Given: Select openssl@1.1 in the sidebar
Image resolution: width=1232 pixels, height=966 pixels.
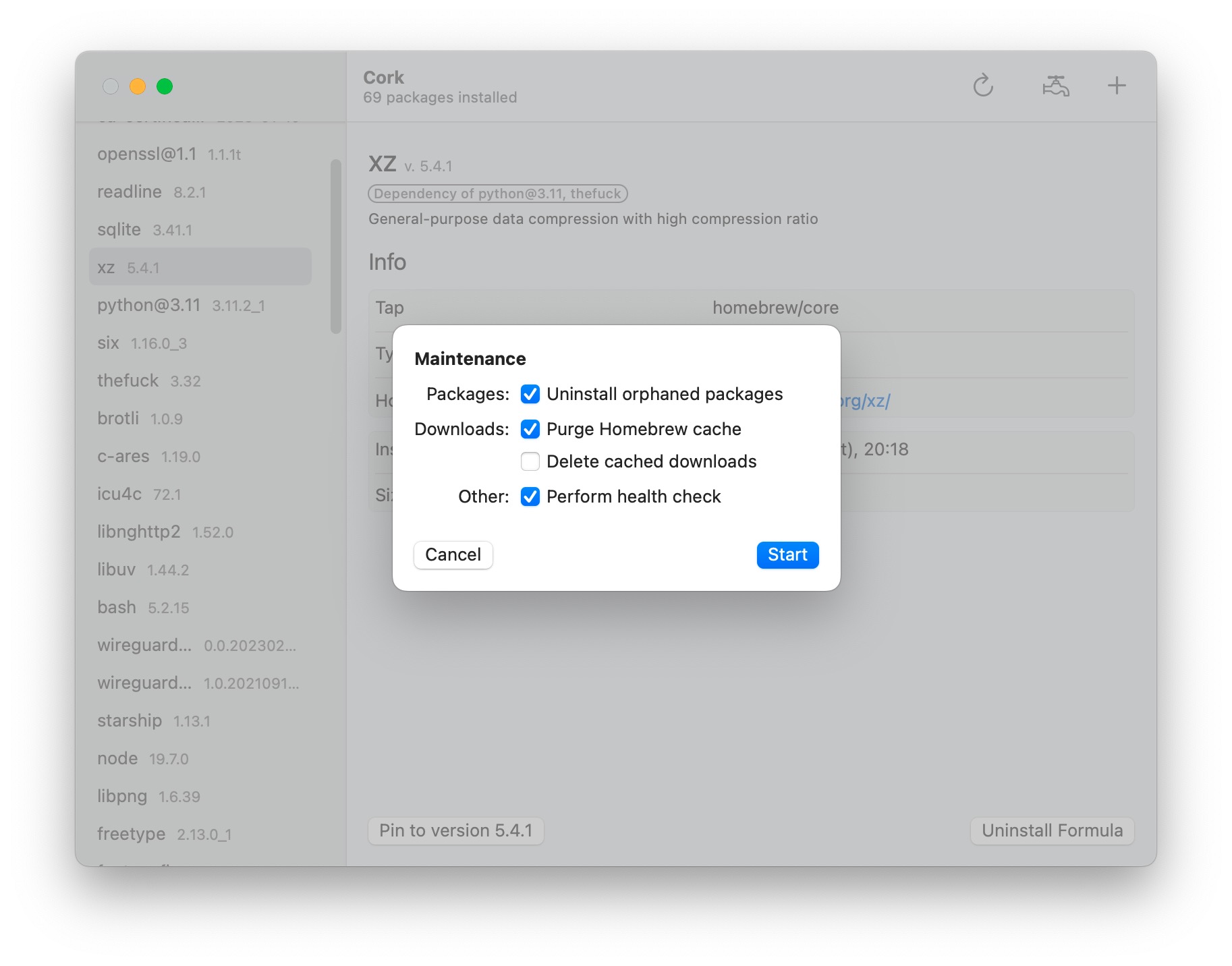Looking at the screenshot, I should click(x=200, y=154).
